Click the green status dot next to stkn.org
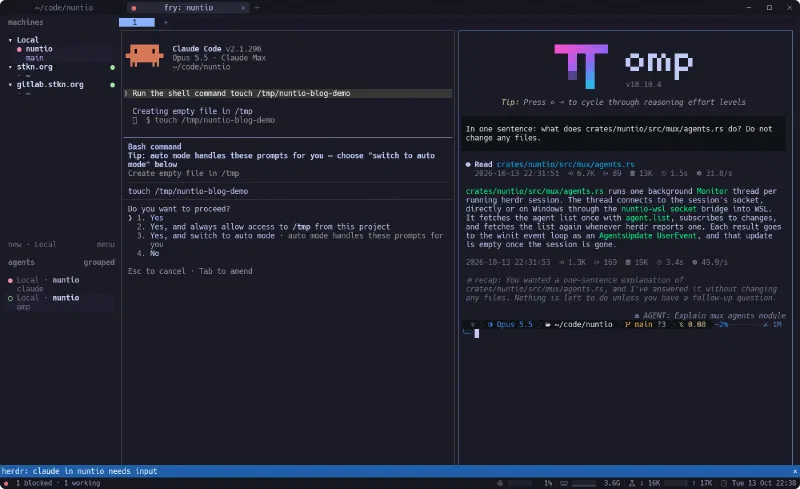This screenshot has width=800, height=489. point(112,67)
